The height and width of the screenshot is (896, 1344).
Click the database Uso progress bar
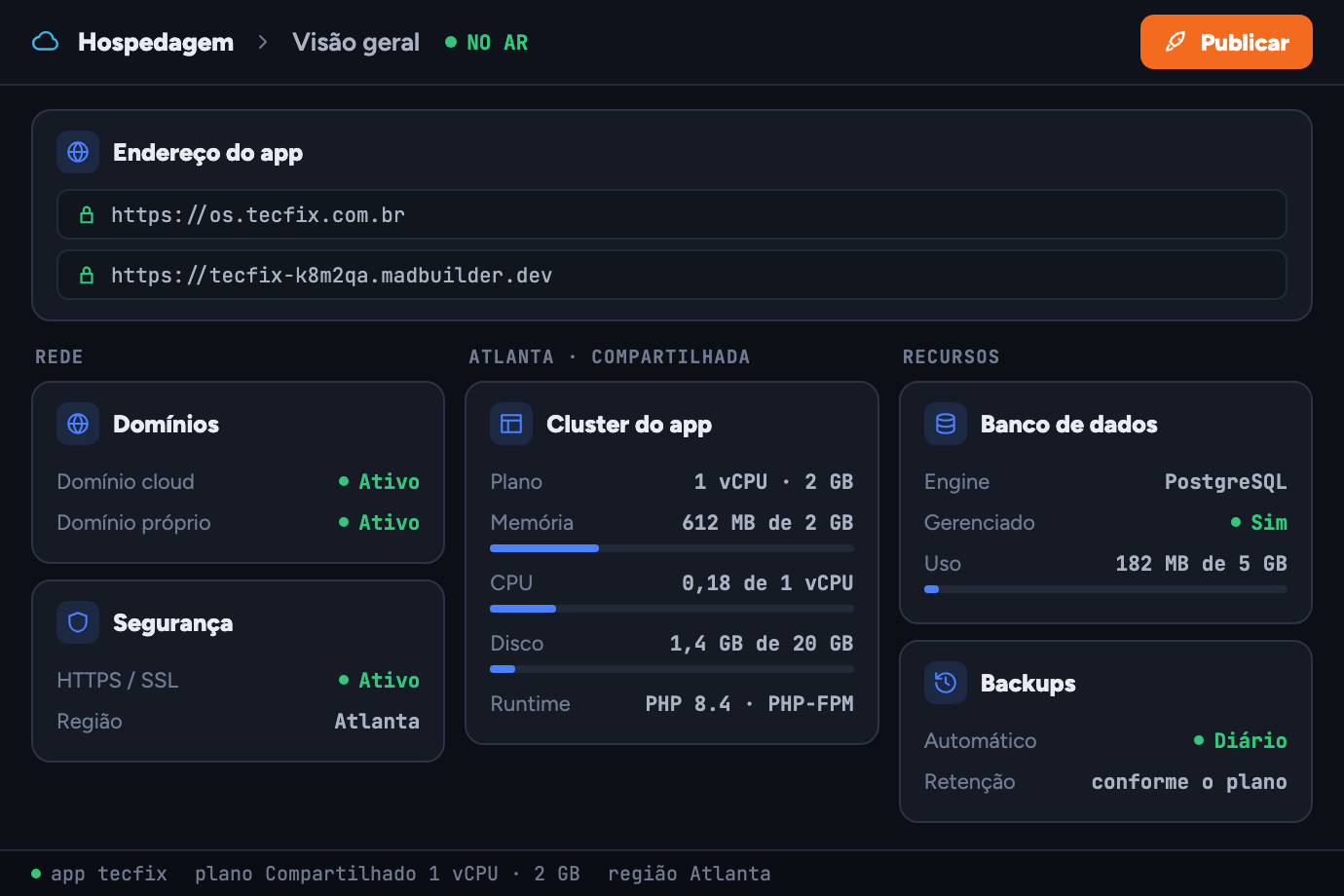click(1105, 589)
